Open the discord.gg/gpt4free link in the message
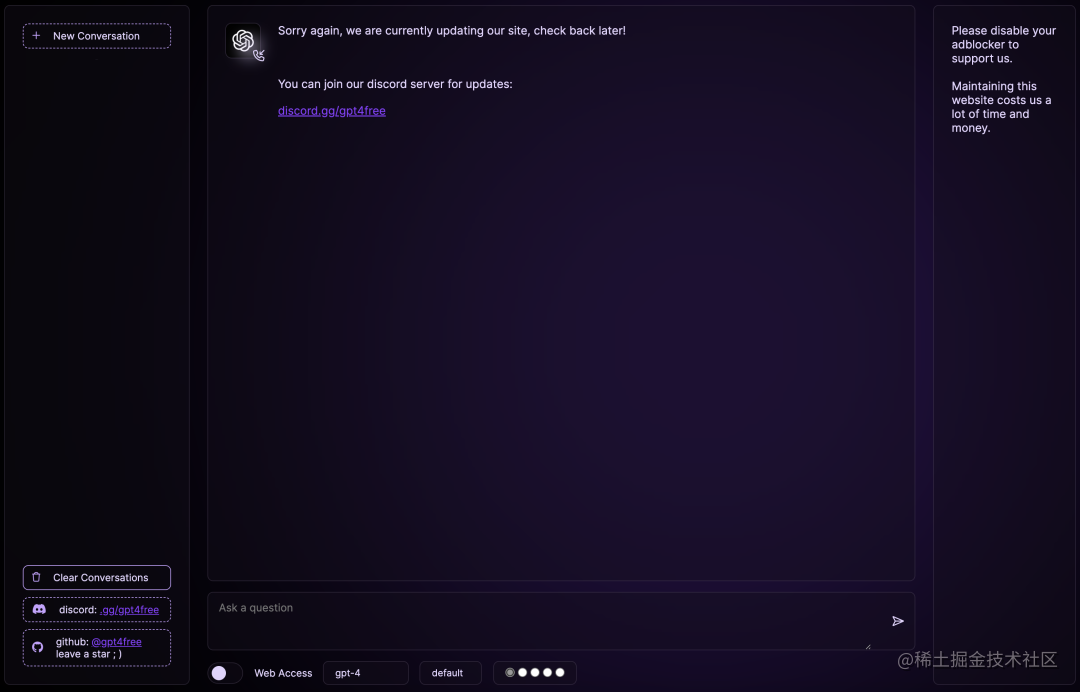This screenshot has width=1080, height=692. (331, 111)
